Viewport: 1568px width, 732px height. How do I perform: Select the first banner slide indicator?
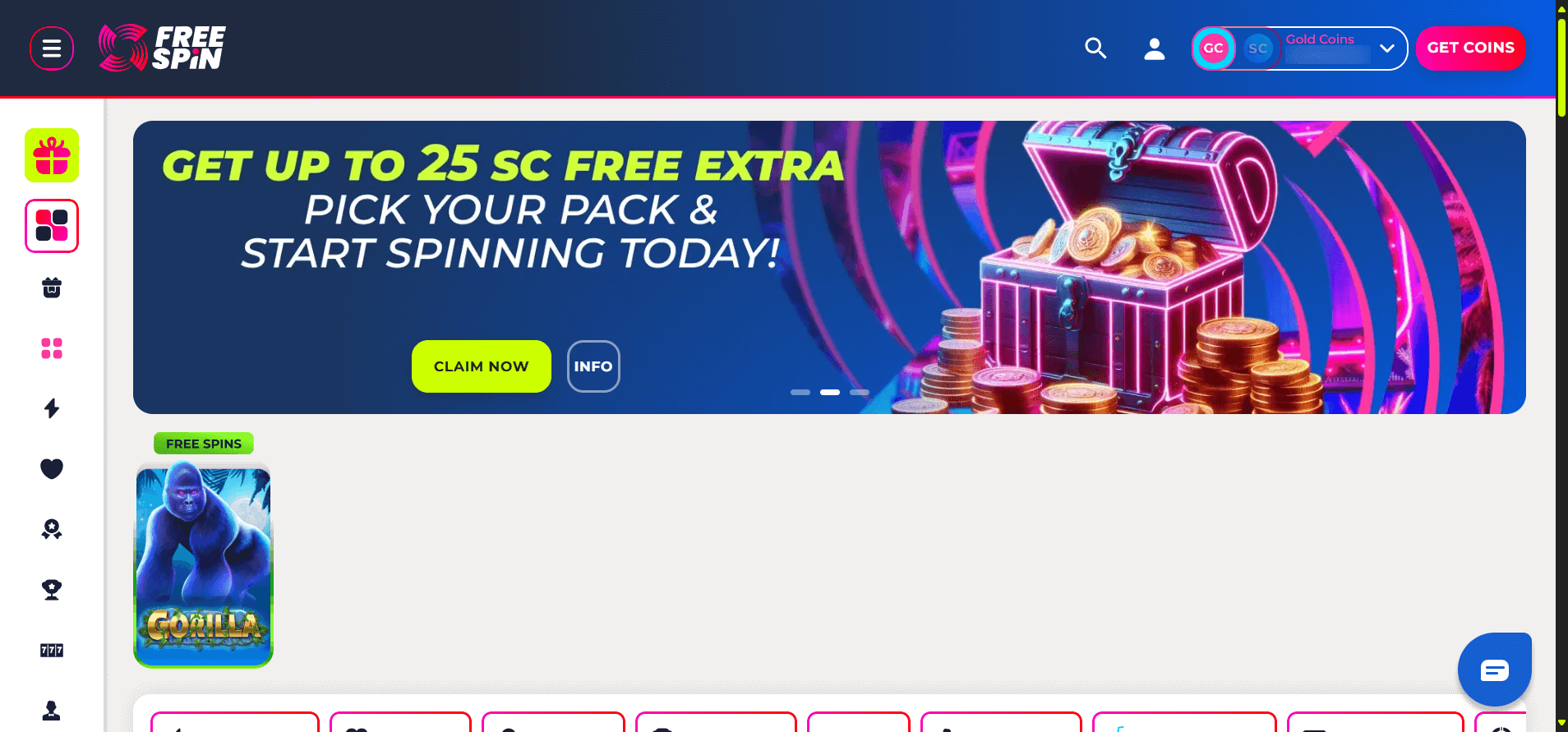[x=800, y=393]
